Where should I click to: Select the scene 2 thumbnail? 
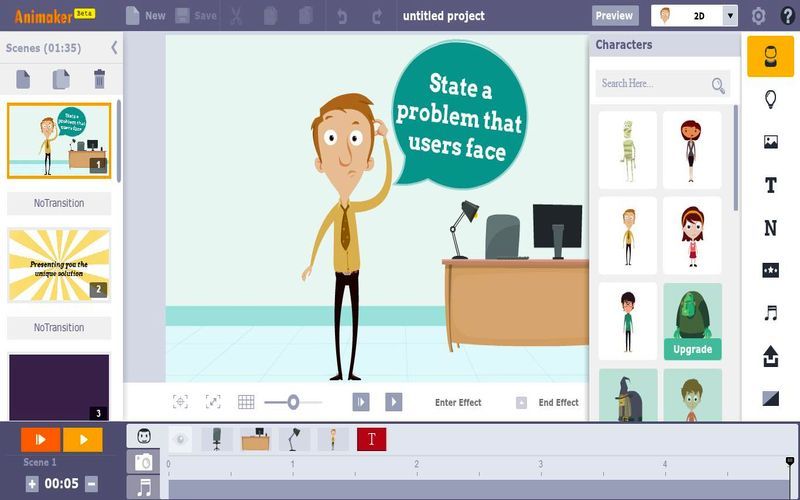pos(59,265)
